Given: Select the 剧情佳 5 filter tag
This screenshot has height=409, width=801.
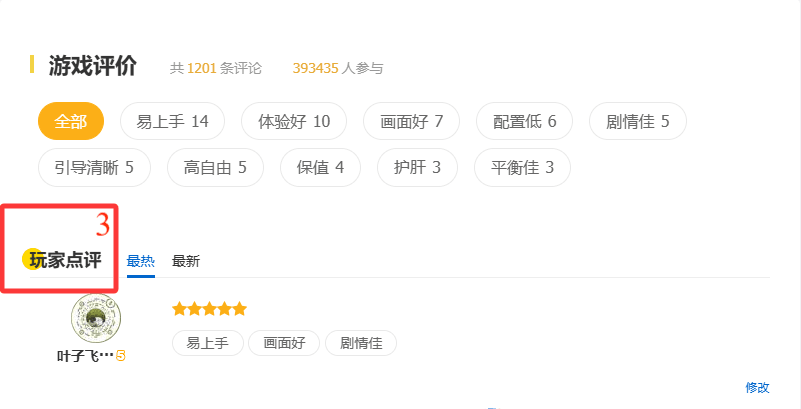Looking at the screenshot, I should tap(638, 121).
